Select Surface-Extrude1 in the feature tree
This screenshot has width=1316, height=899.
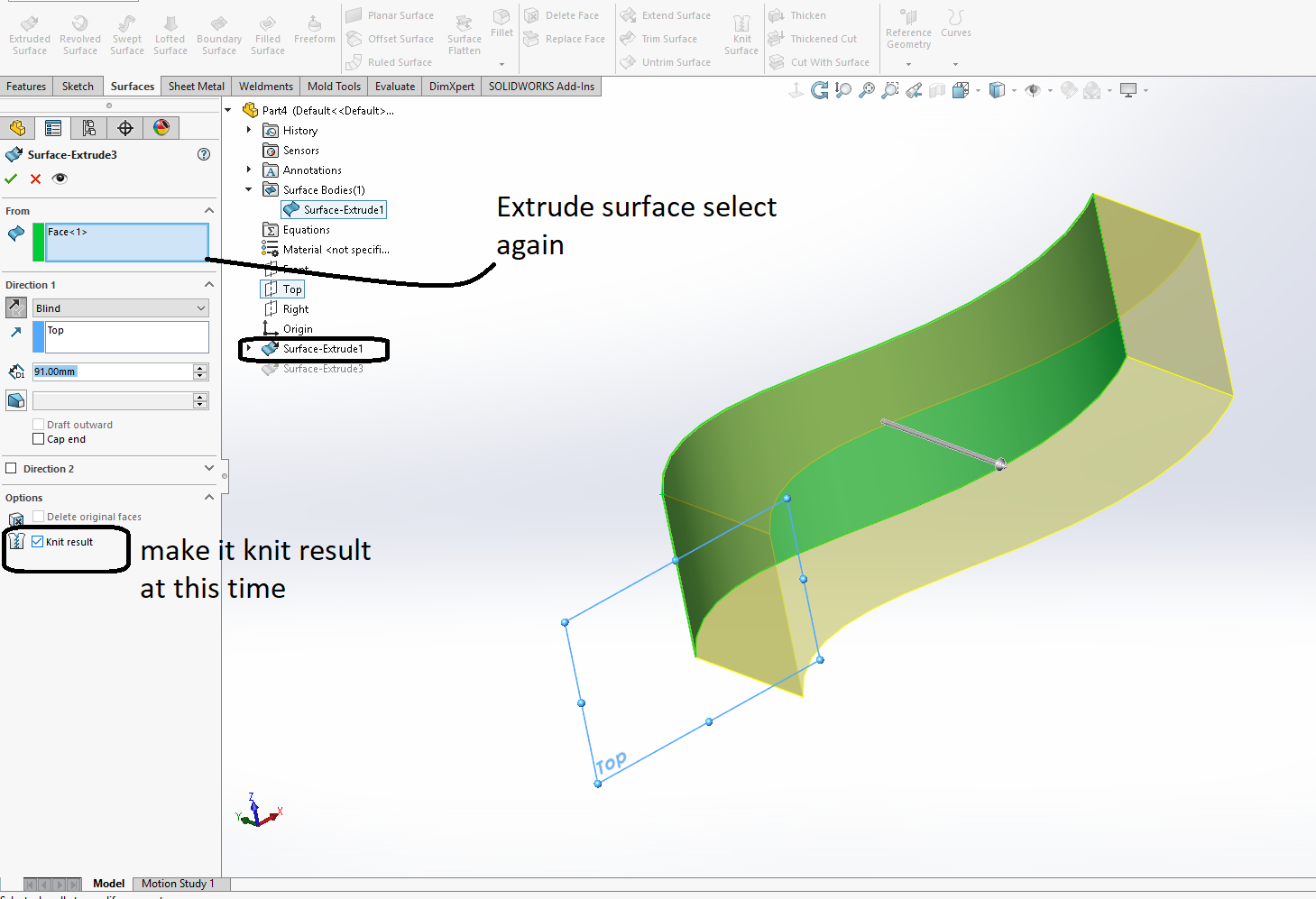coord(328,349)
